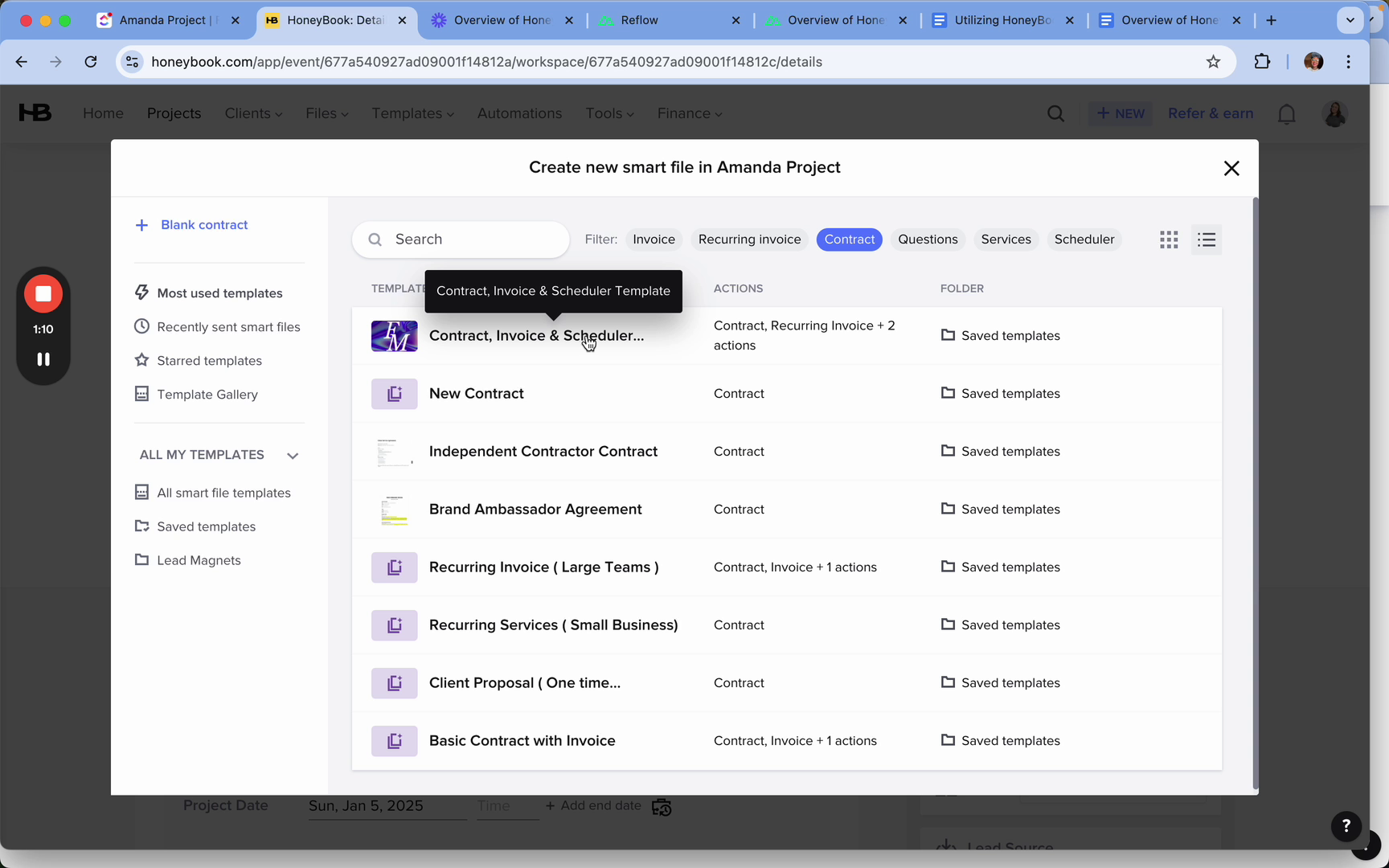The width and height of the screenshot is (1389, 868).
Task: Open the Saved templates folder in sidebar
Action: point(195,526)
